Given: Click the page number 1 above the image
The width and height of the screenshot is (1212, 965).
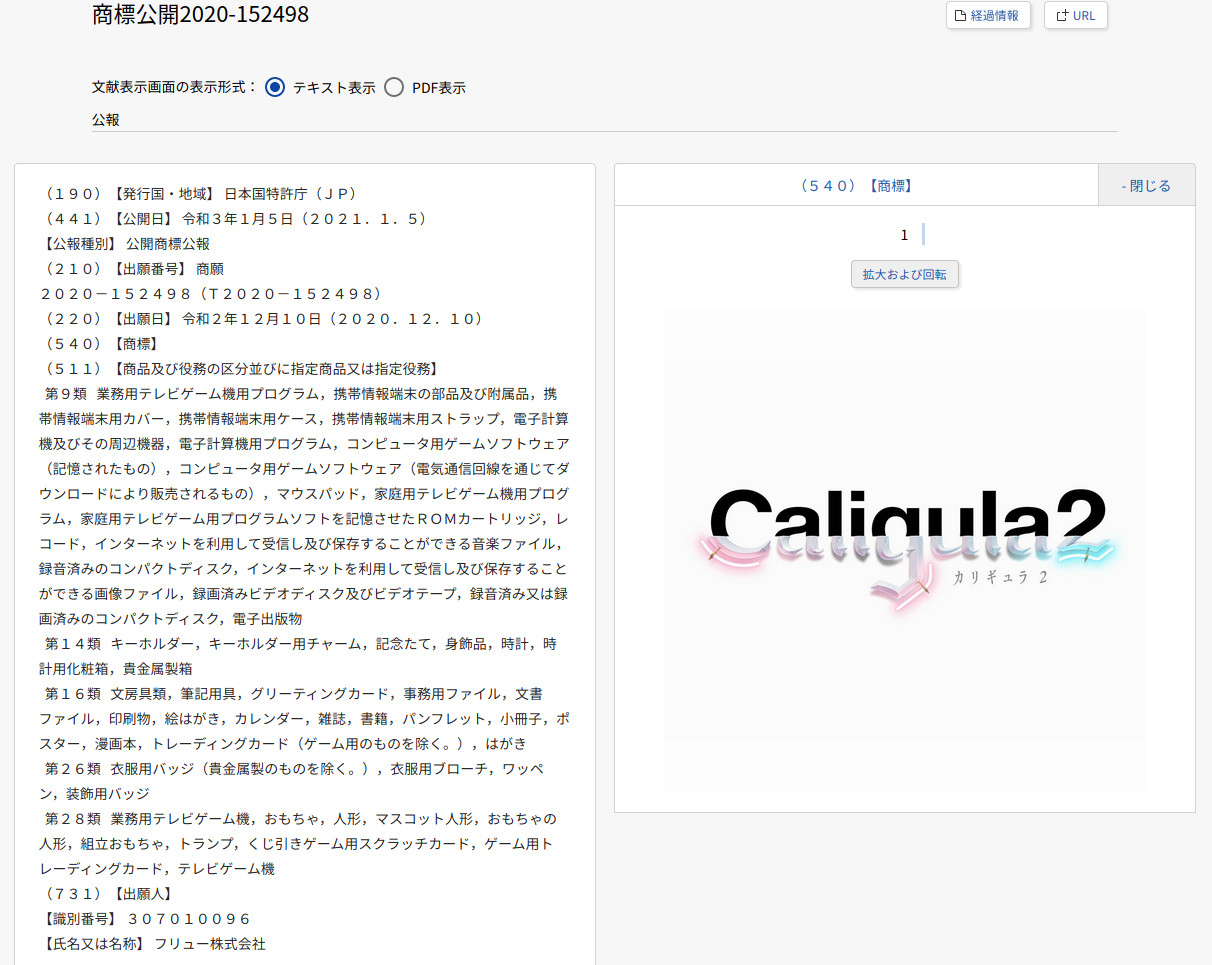Looking at the screenshot, I should [904, 235].
